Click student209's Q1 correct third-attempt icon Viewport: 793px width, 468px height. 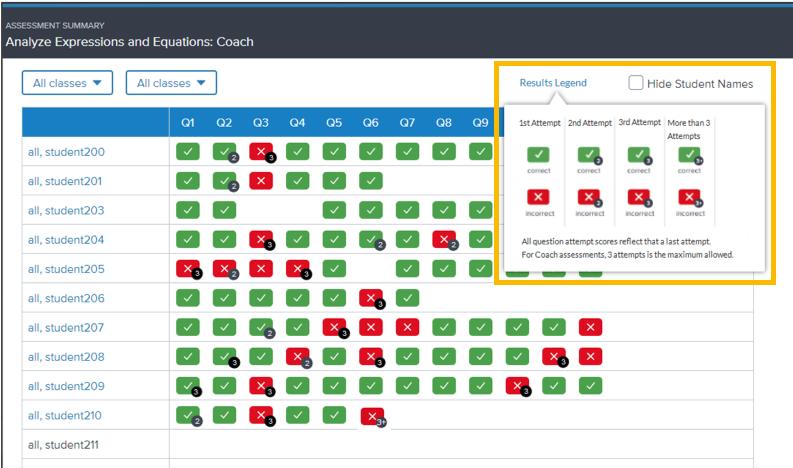(x=187, y=386)
